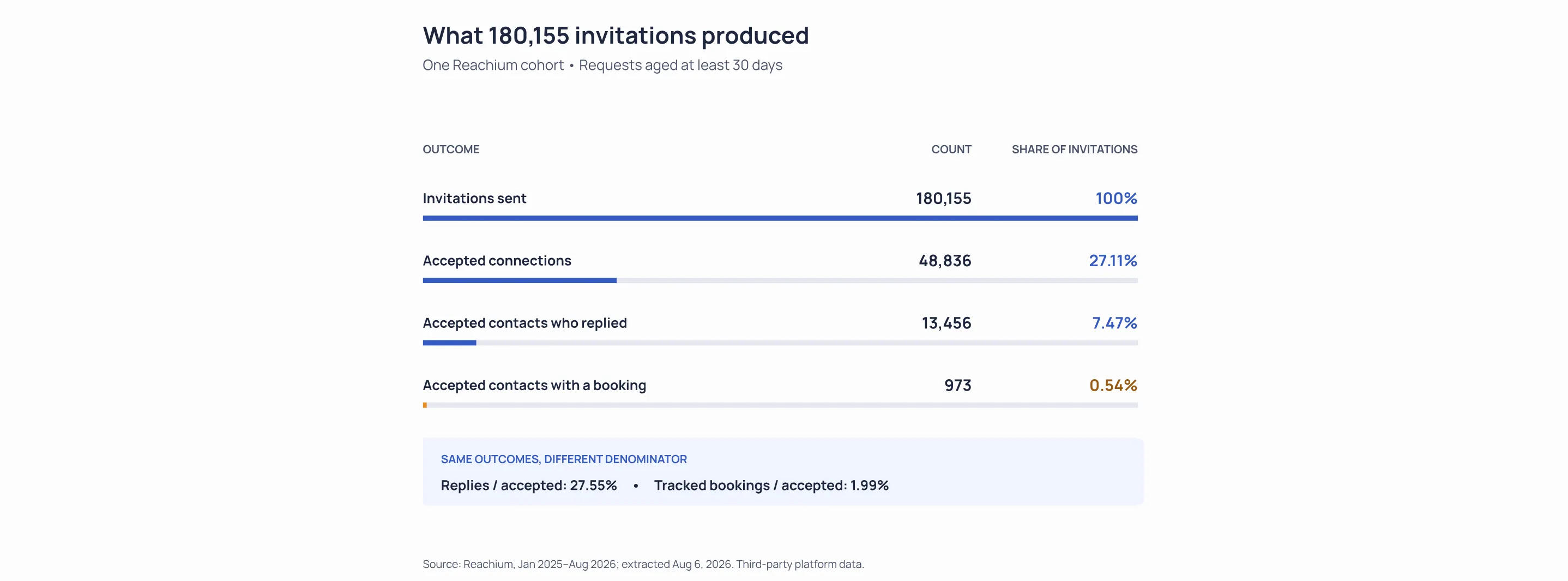Viewport: 1568px width, 581px height.
Task: Click the 7.47% share value
Action: click(x=1114, y=323)
